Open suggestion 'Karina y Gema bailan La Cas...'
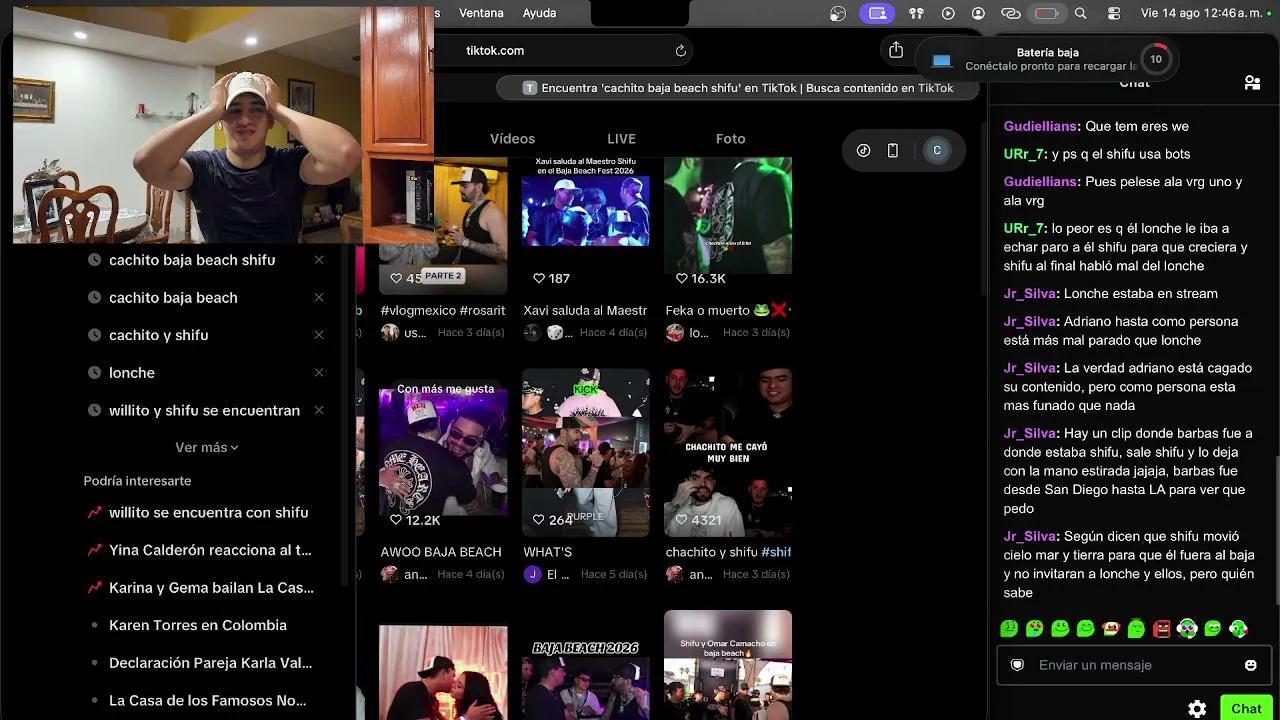Image resolution: width=1280 pixels, height=720 pixels. pos(211,588)
